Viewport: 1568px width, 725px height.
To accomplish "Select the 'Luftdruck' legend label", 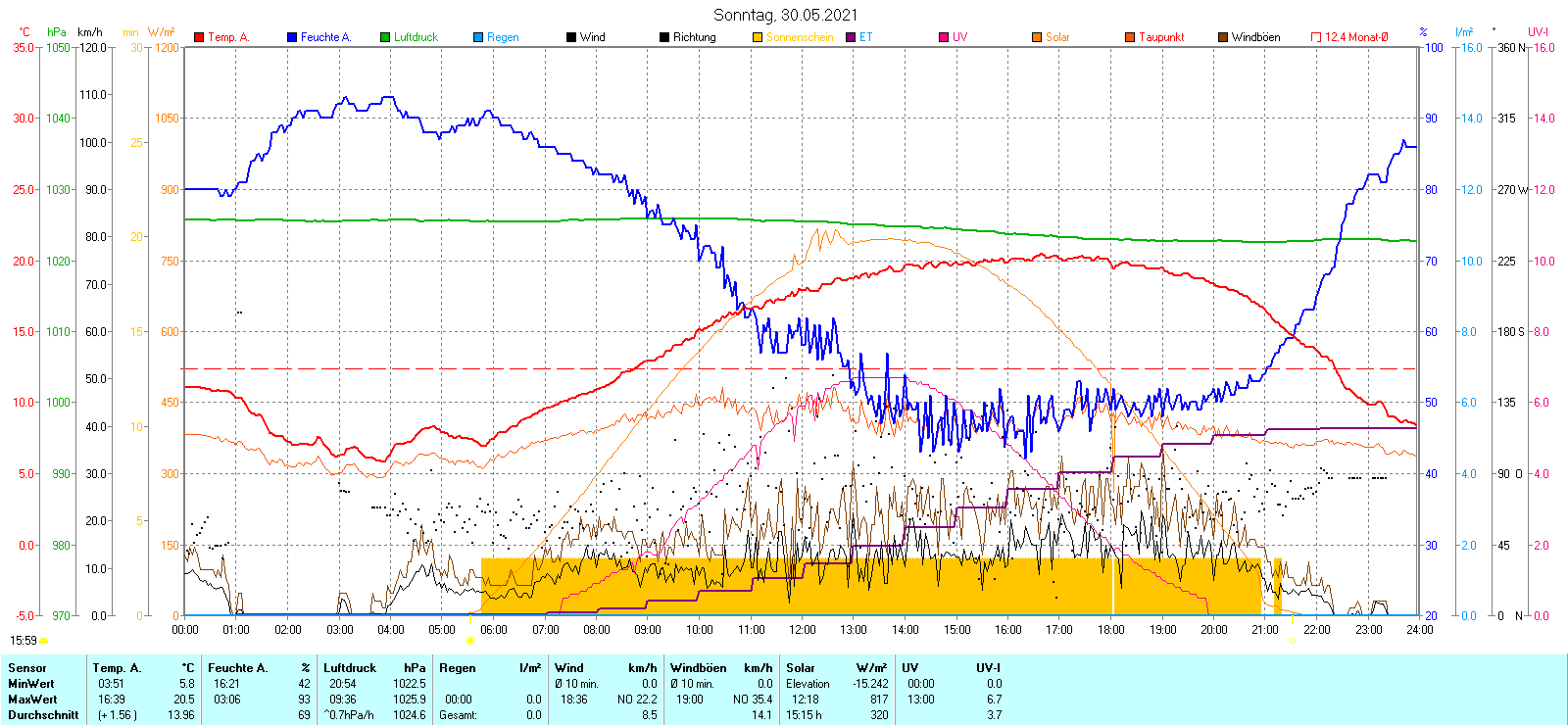I will point(416,37).
